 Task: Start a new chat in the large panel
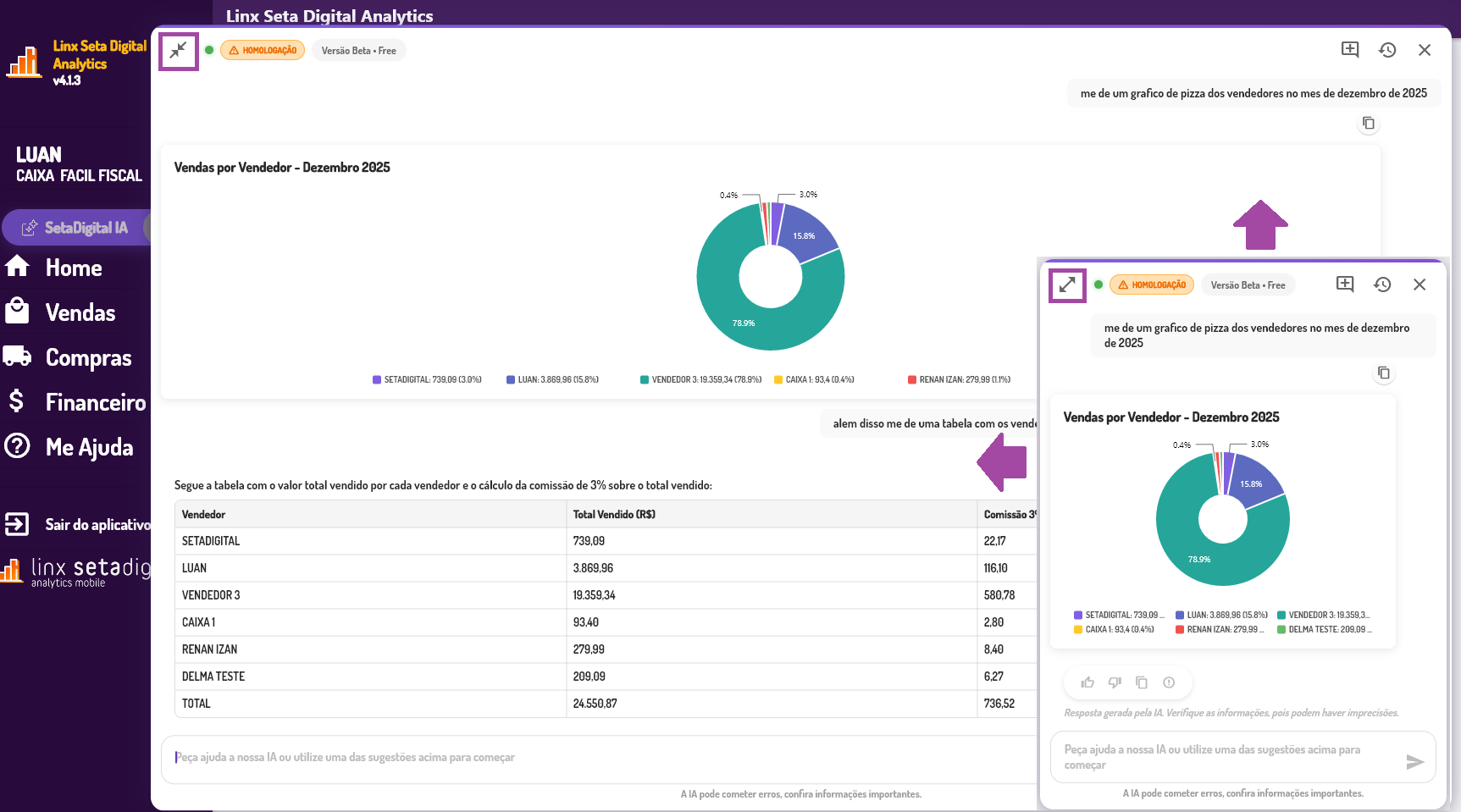pos(1350,50)
